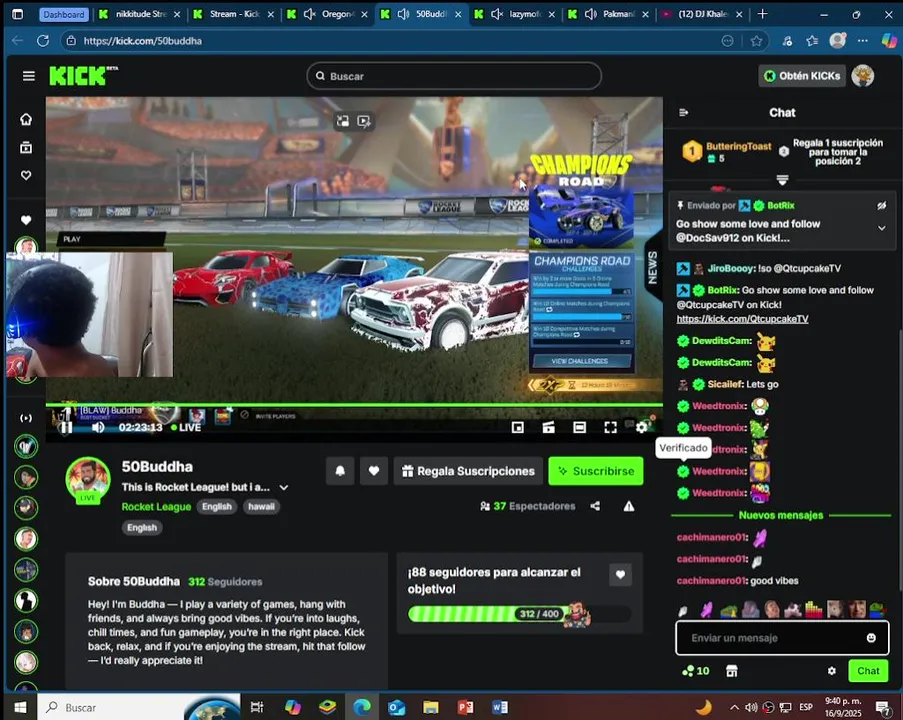Expand gift leaderboard chevron below ButteringToast

point(782,180)
